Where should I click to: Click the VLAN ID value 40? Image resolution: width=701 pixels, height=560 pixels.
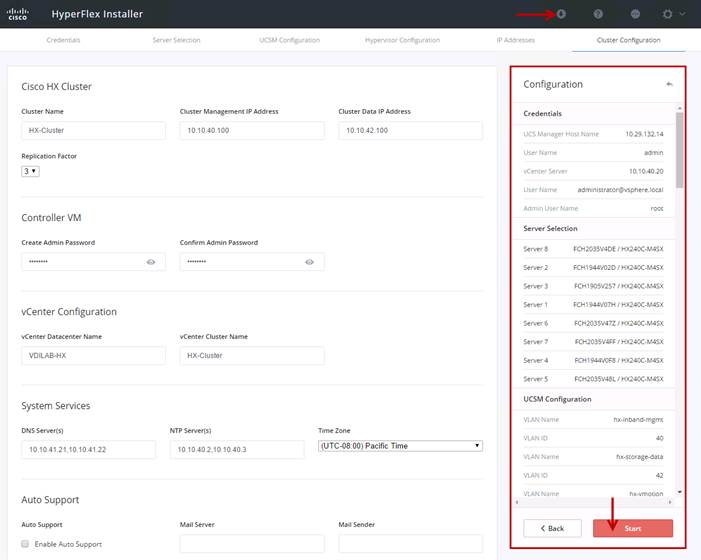coord(659,438)
